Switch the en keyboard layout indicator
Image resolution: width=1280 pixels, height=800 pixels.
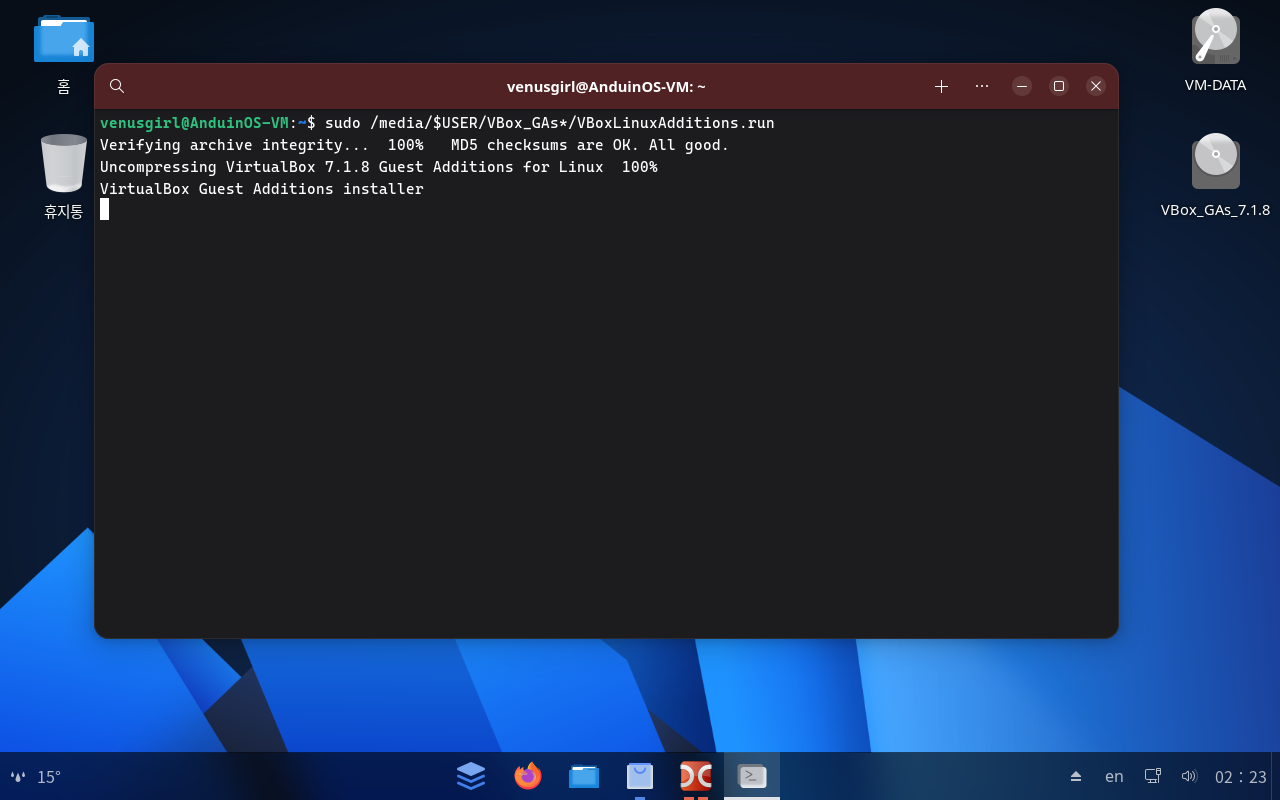(x=1114, y=776)
